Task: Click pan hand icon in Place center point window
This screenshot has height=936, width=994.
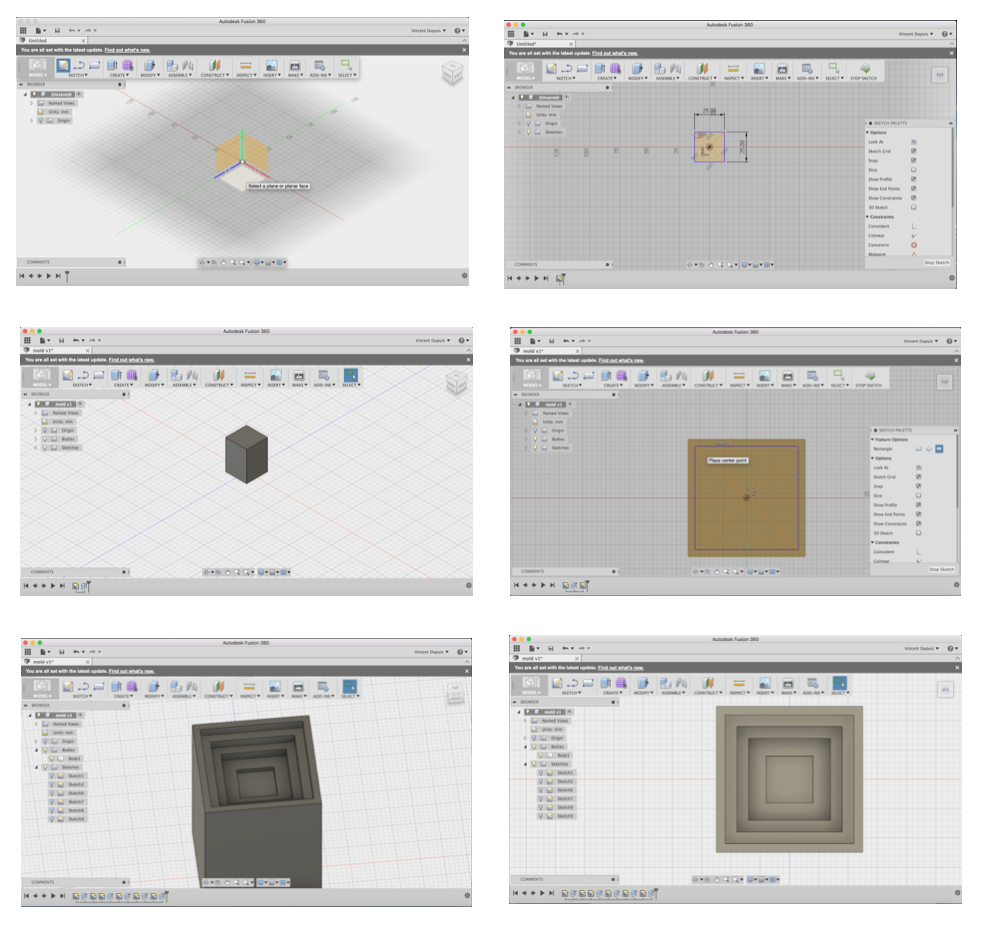Action: pos(717,572)
